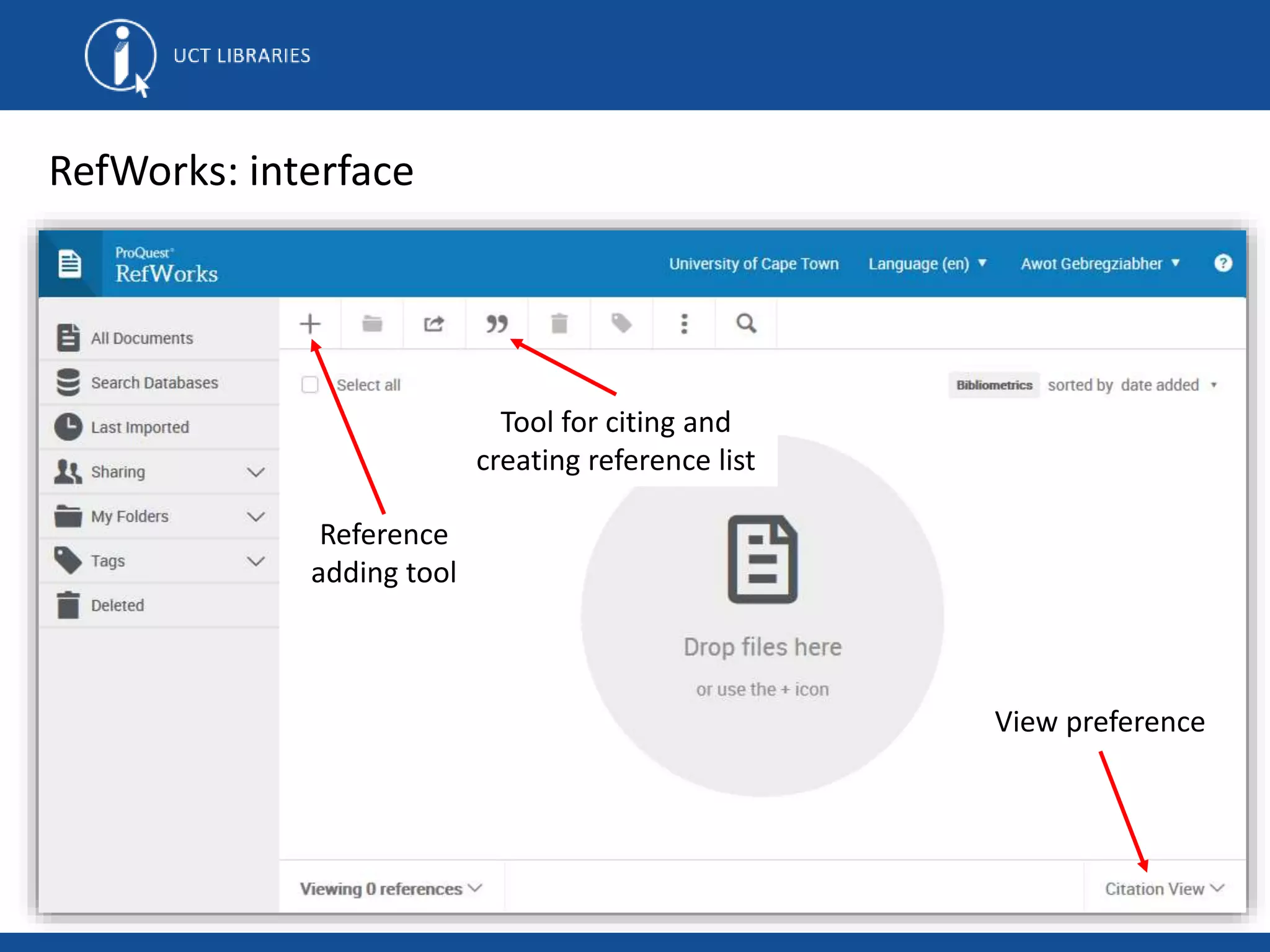Click the ProQuest RefWorks title text
This screenshot has width=1270, height=952.
166,265
